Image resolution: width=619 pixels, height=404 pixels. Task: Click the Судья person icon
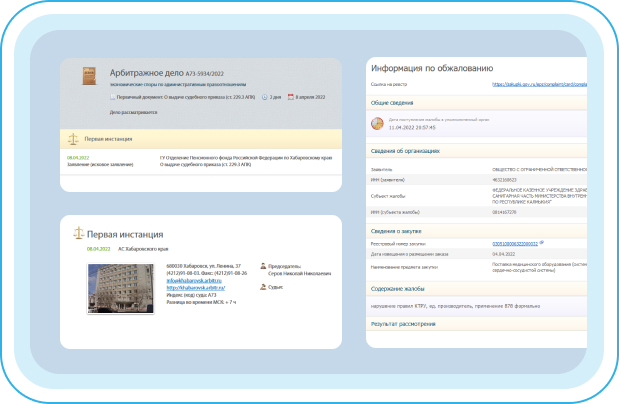click(x=263, y=286)
